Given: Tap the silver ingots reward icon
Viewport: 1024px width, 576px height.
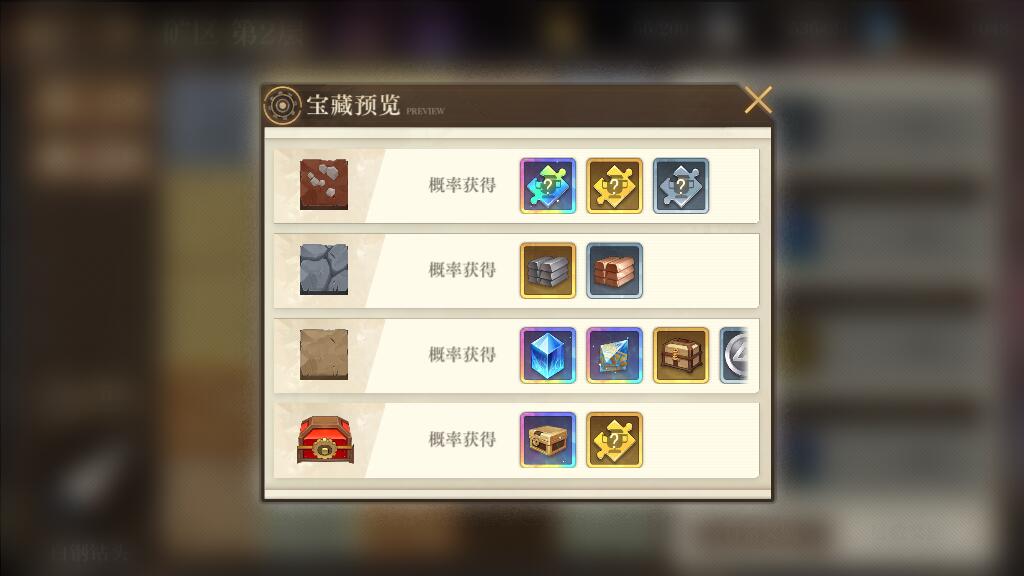Looking at the screenshot, I should [x=548, y=270].
